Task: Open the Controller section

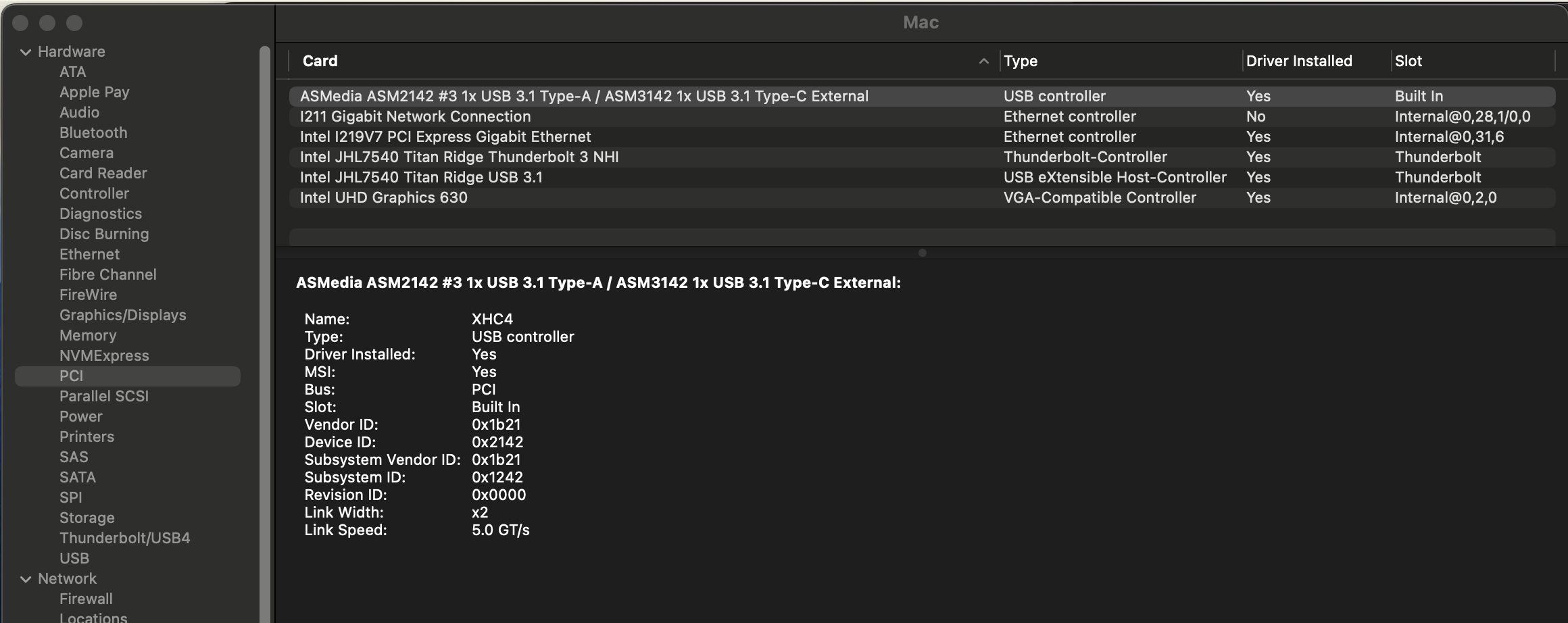Action: point(94,193)
